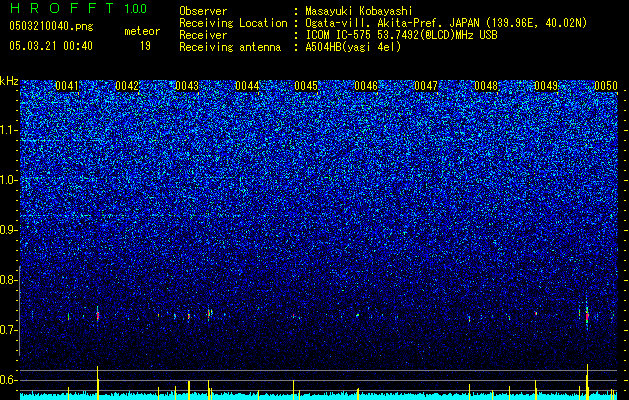
Task: Click the 0043 time marker
Action: tap(187, 86)
